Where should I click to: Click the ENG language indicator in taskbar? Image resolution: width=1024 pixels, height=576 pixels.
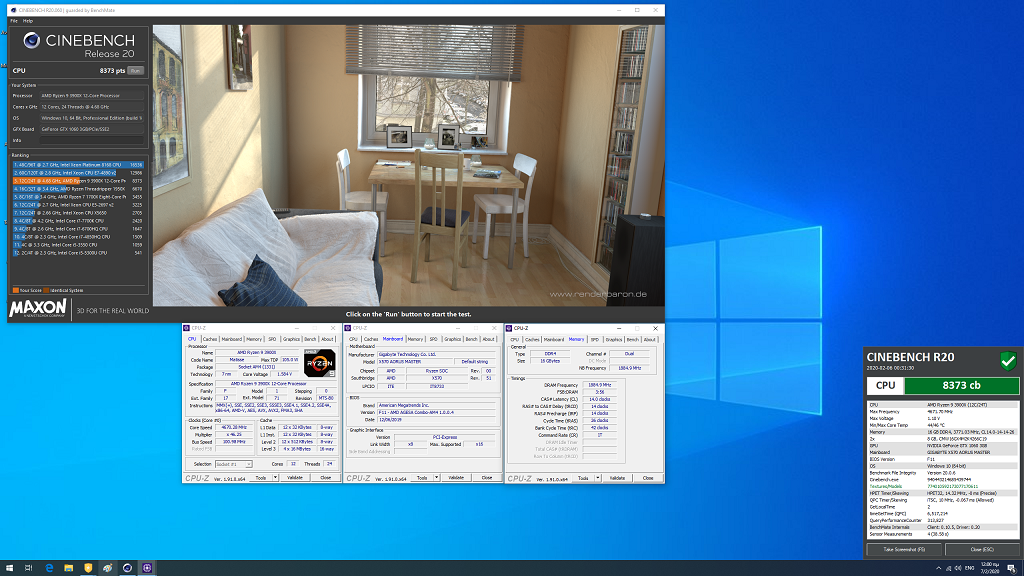pyautogui.click(x=970, y=568)
